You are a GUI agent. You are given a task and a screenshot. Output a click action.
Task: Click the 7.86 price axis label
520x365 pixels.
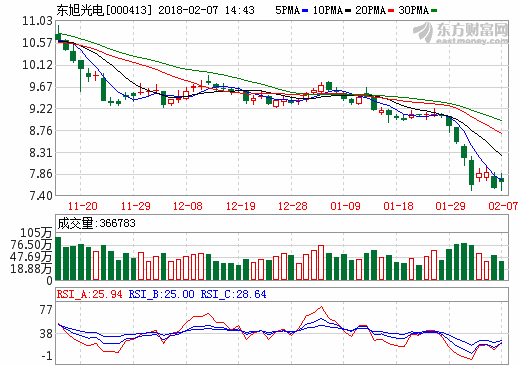pos(41,174)
